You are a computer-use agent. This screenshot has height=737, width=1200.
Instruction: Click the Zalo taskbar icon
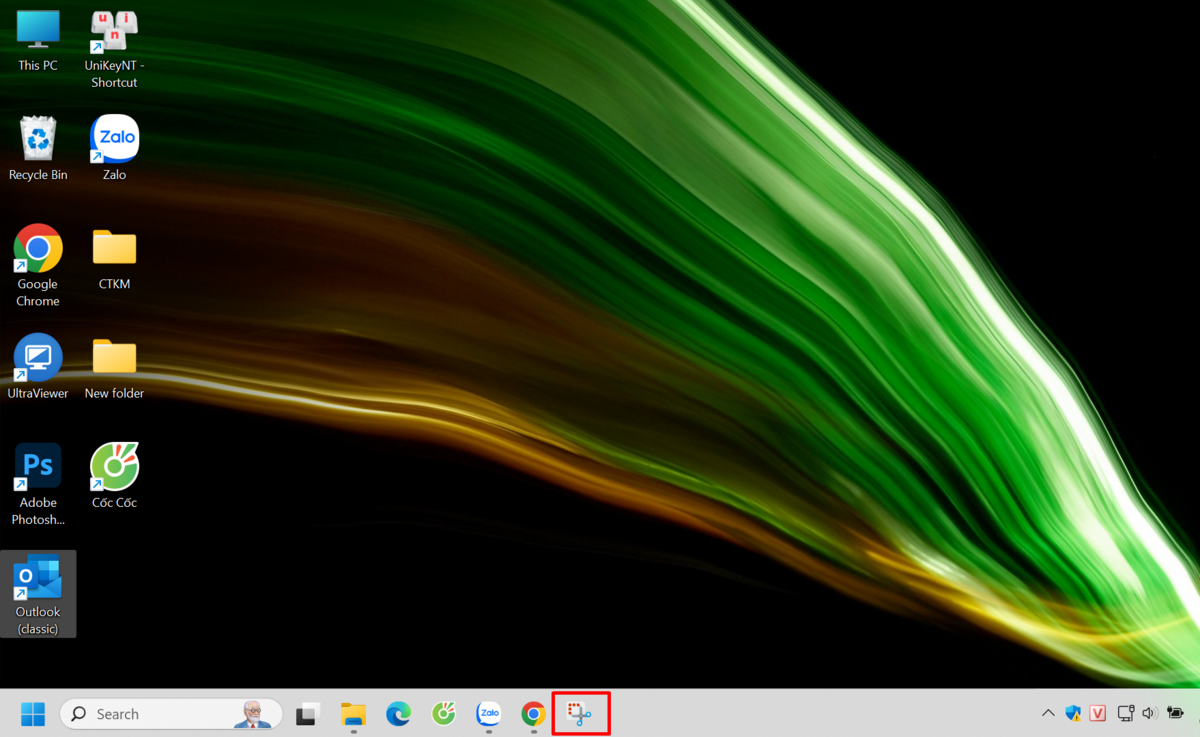pyautogui.click(x=489, y=714)
